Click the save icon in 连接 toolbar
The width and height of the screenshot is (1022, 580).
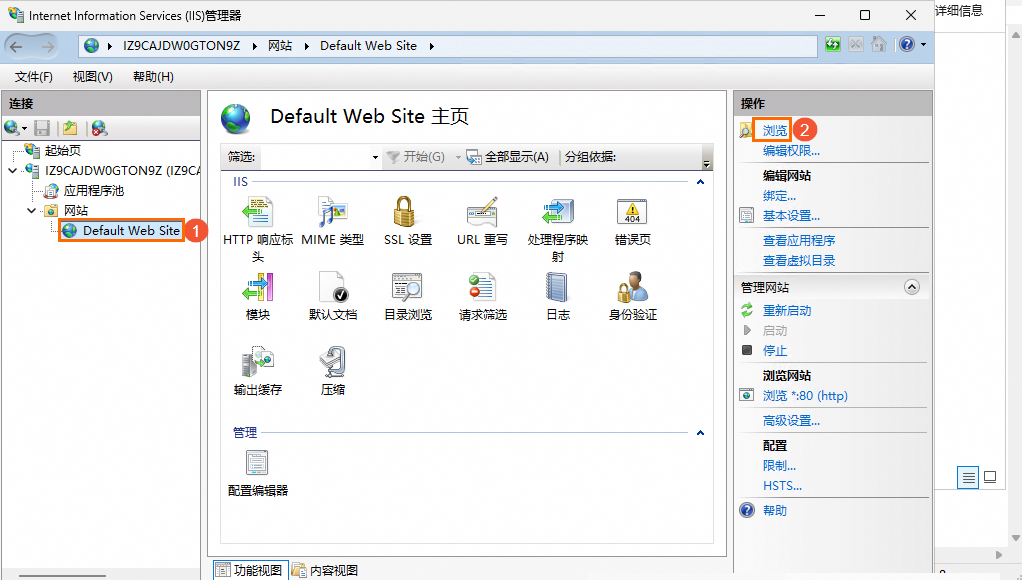pyautogui.click(x=42, y=128)
